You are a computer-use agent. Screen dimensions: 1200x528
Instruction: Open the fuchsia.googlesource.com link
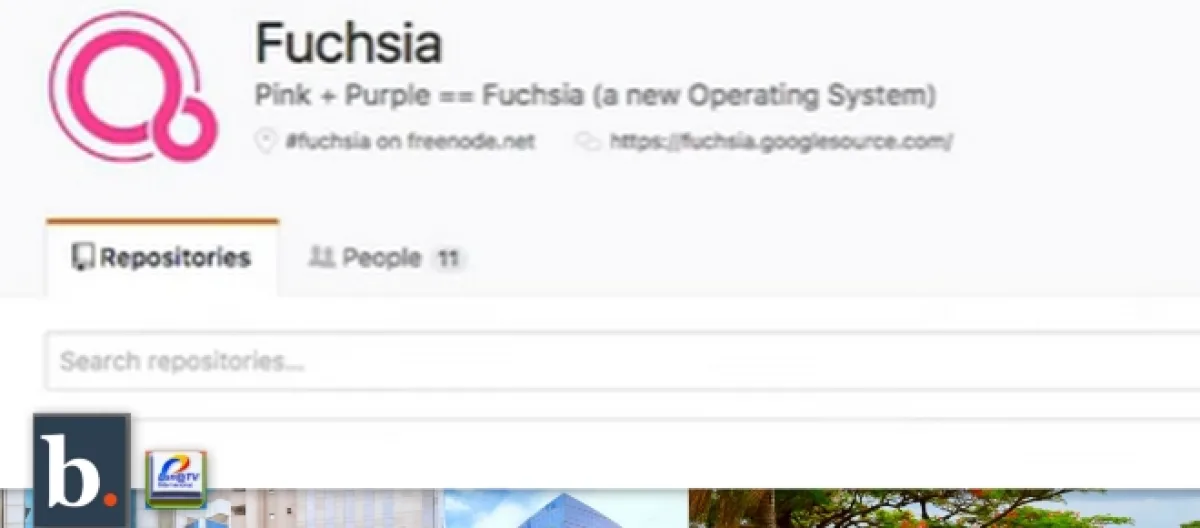pyautogui.click(x=781, y=142)
